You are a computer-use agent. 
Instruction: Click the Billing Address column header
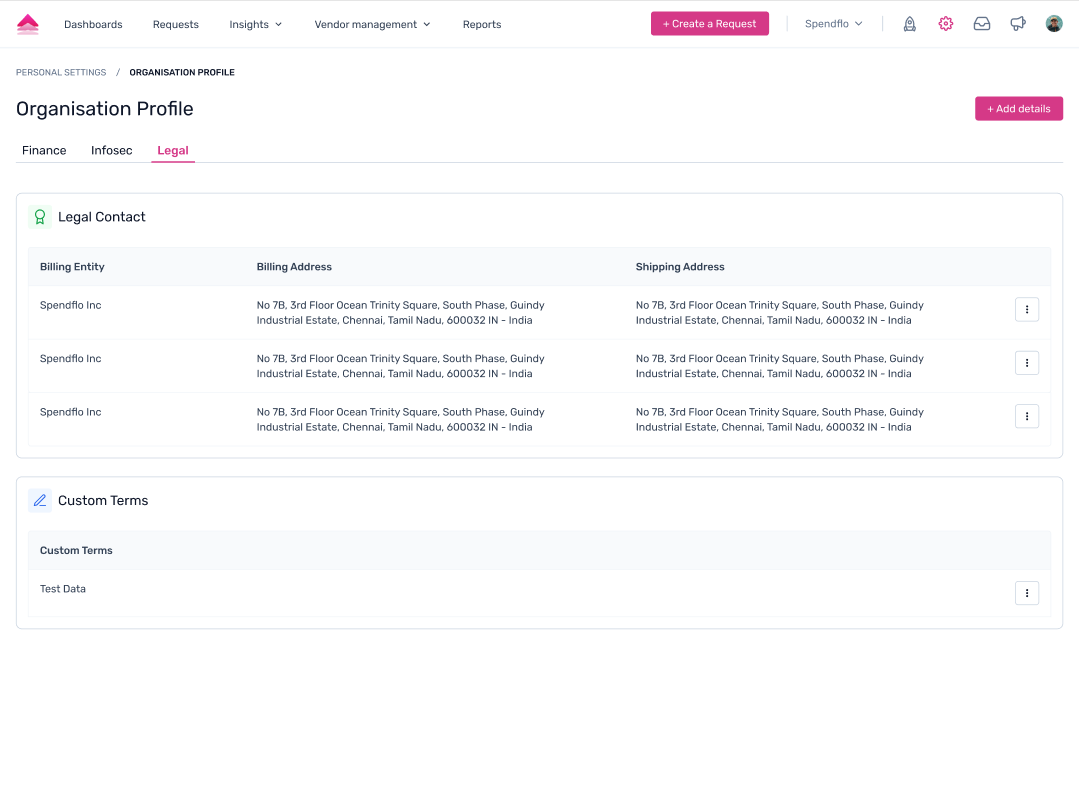click(x=294, y=267)
